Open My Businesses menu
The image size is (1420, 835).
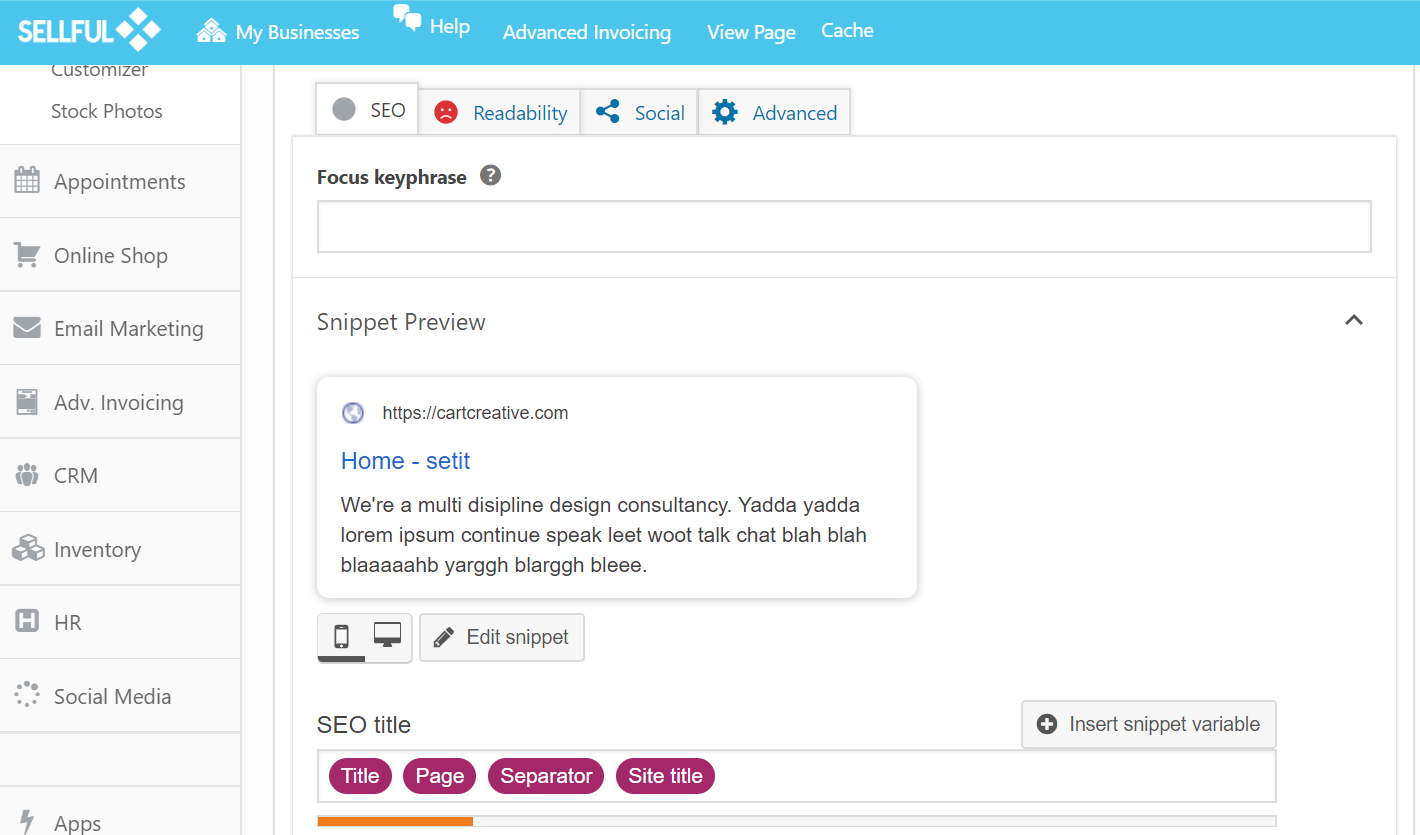(277, 32)
